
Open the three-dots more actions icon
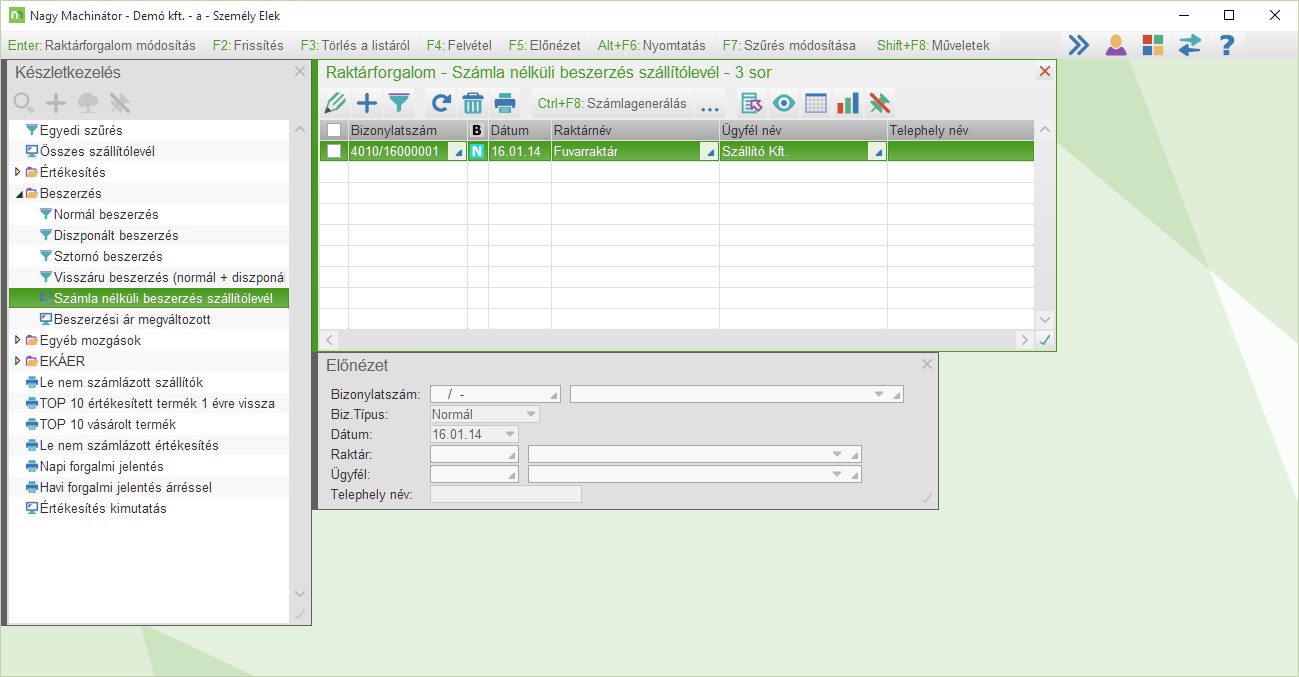(710, 105)
